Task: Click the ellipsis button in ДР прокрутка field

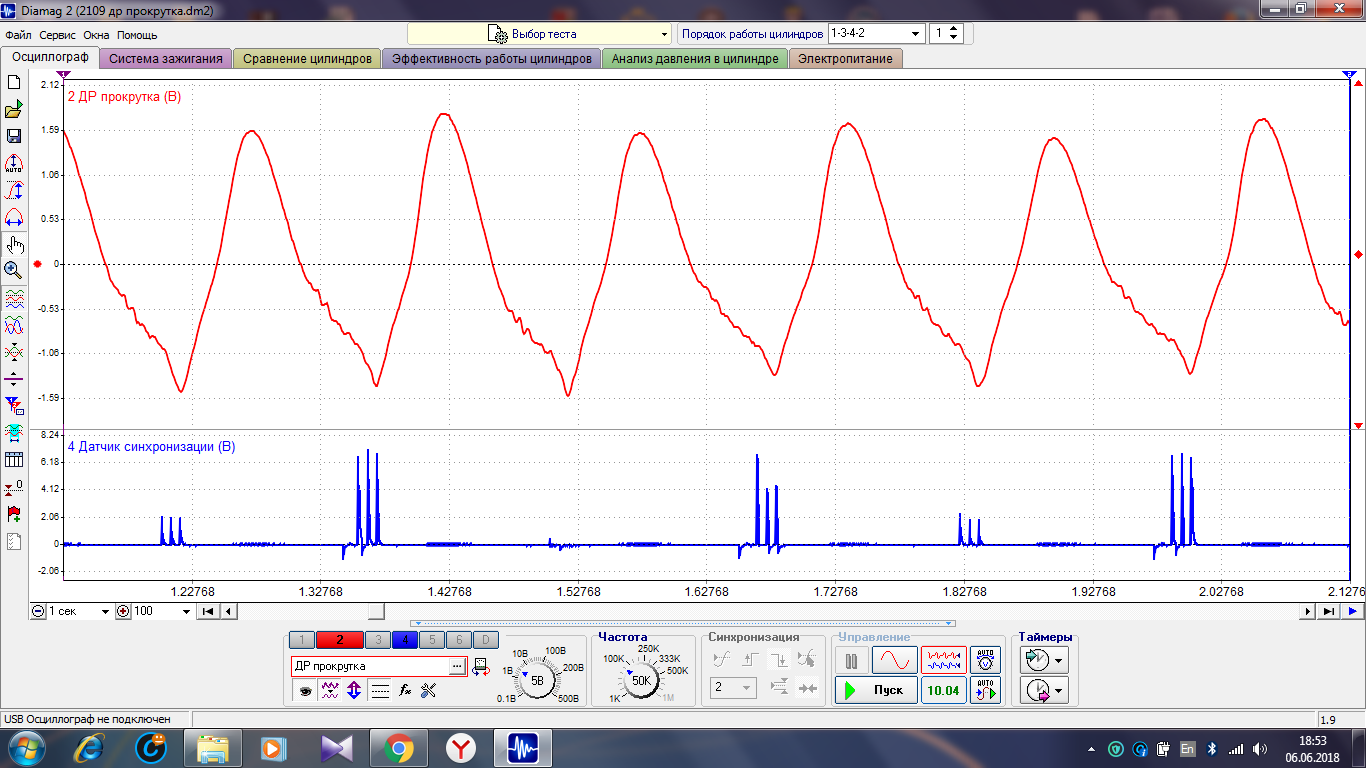Action: [x=457, y=666]
